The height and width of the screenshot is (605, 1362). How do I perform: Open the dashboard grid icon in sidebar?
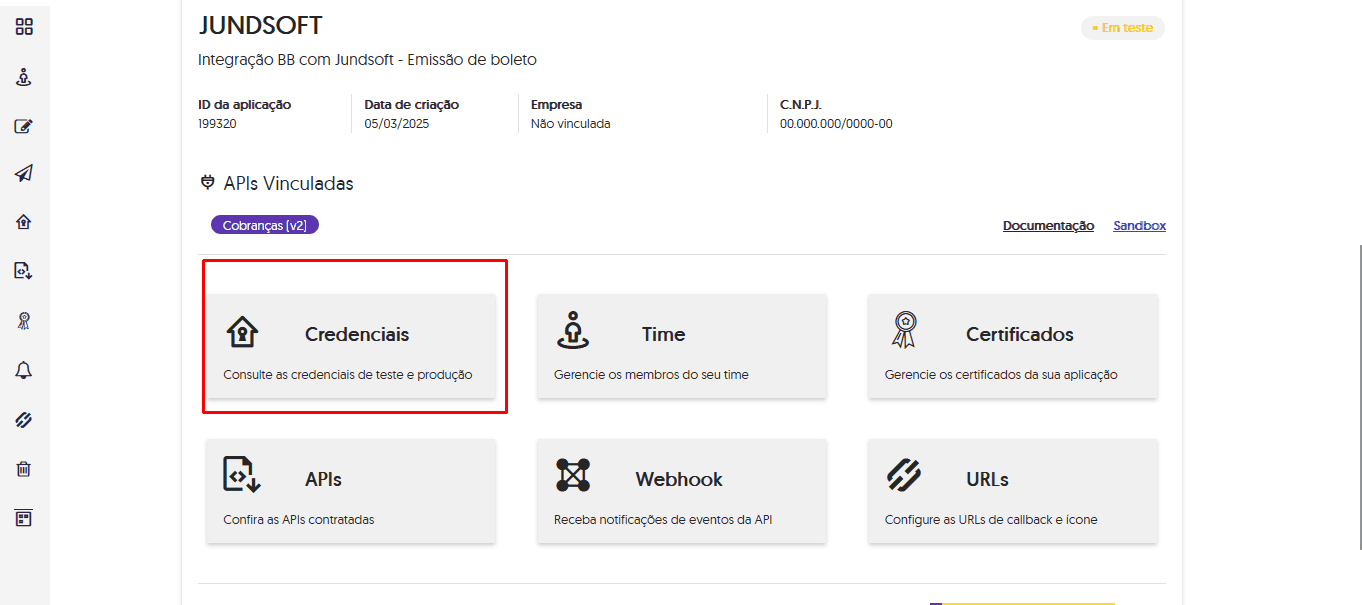[x=24, y=27]
